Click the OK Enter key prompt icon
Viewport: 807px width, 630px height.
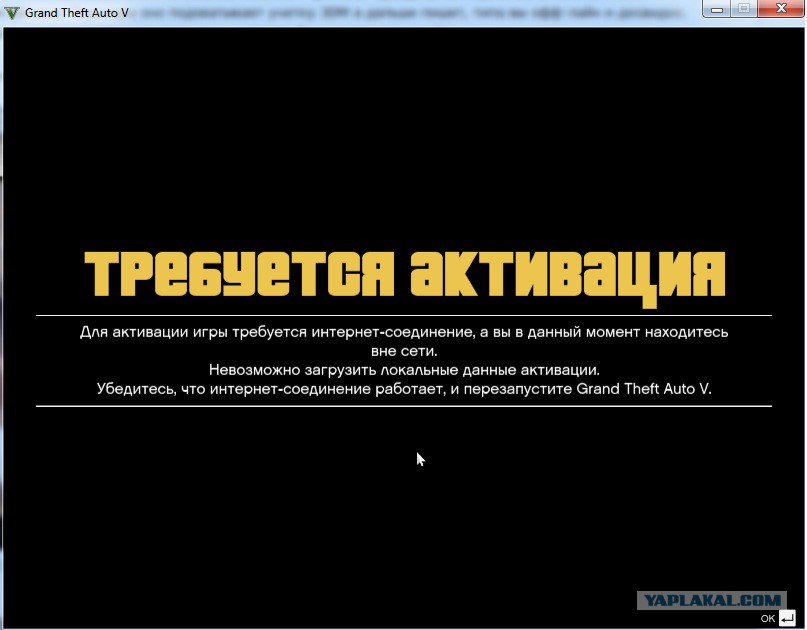click(x=787, y=617)
